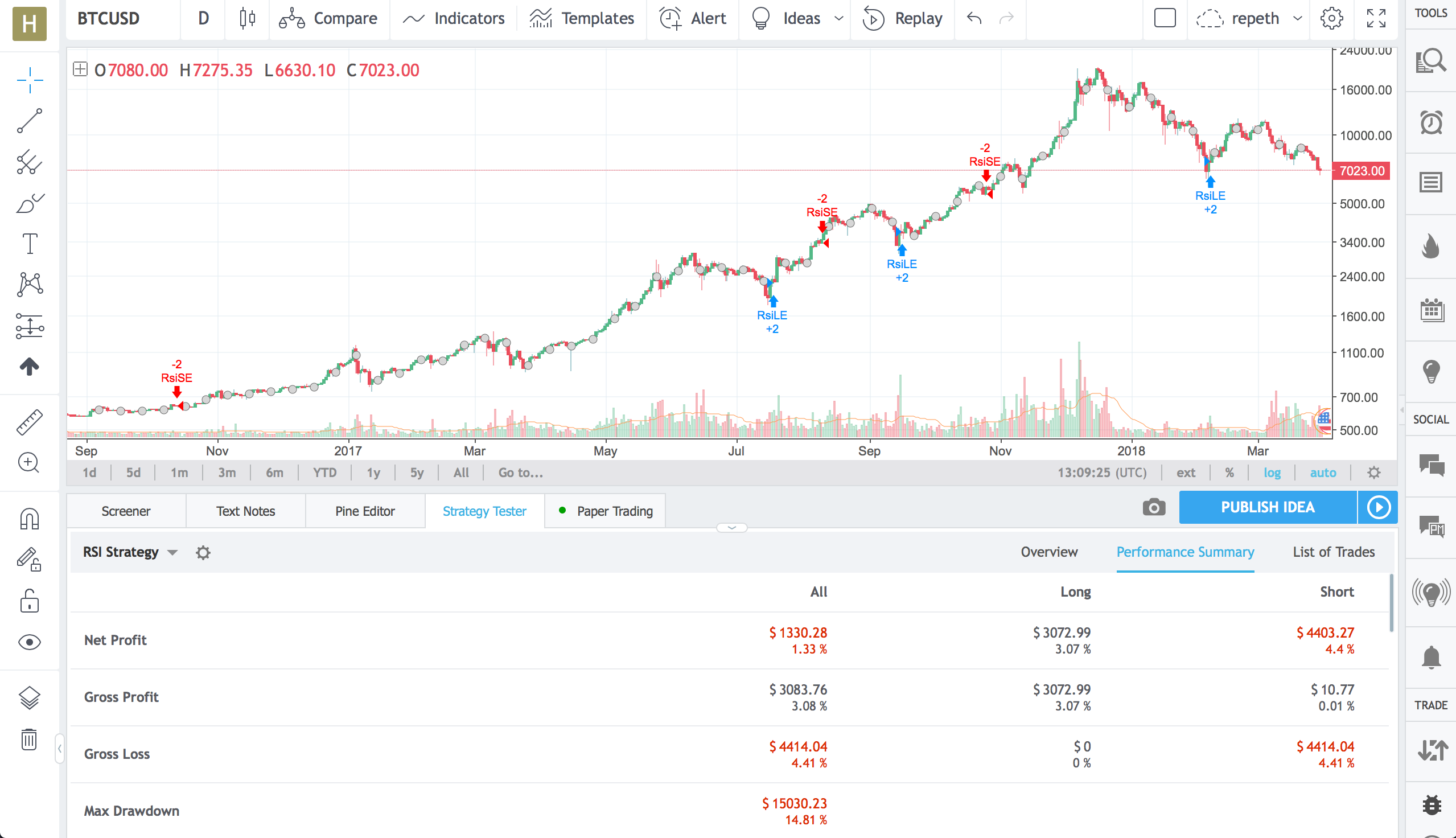Viewport: 1456px width, 838px height.
Task: Switch to the Text Notes tab
Action: tap(246, 511)
